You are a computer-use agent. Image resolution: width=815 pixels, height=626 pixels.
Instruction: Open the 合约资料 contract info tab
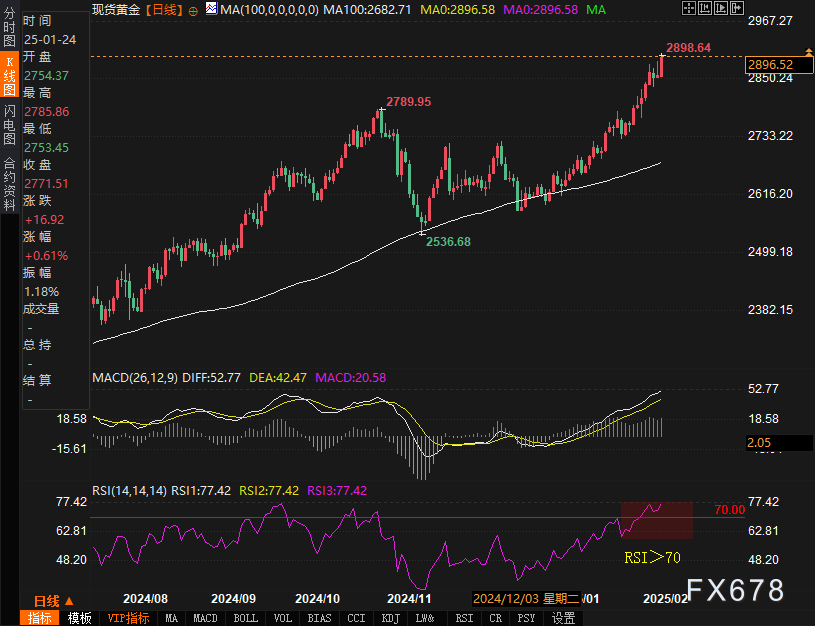pos(9,177)
